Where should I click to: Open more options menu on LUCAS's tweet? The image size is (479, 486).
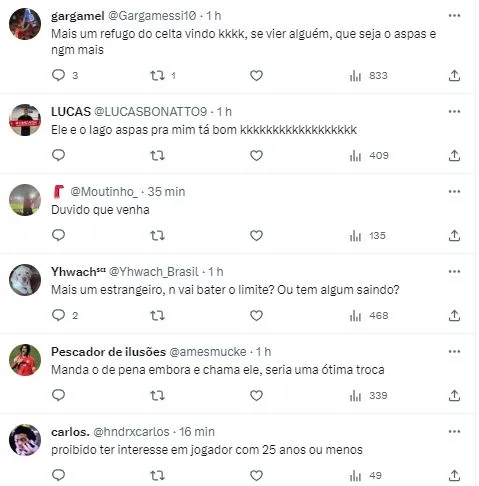[x=454, y=112]
